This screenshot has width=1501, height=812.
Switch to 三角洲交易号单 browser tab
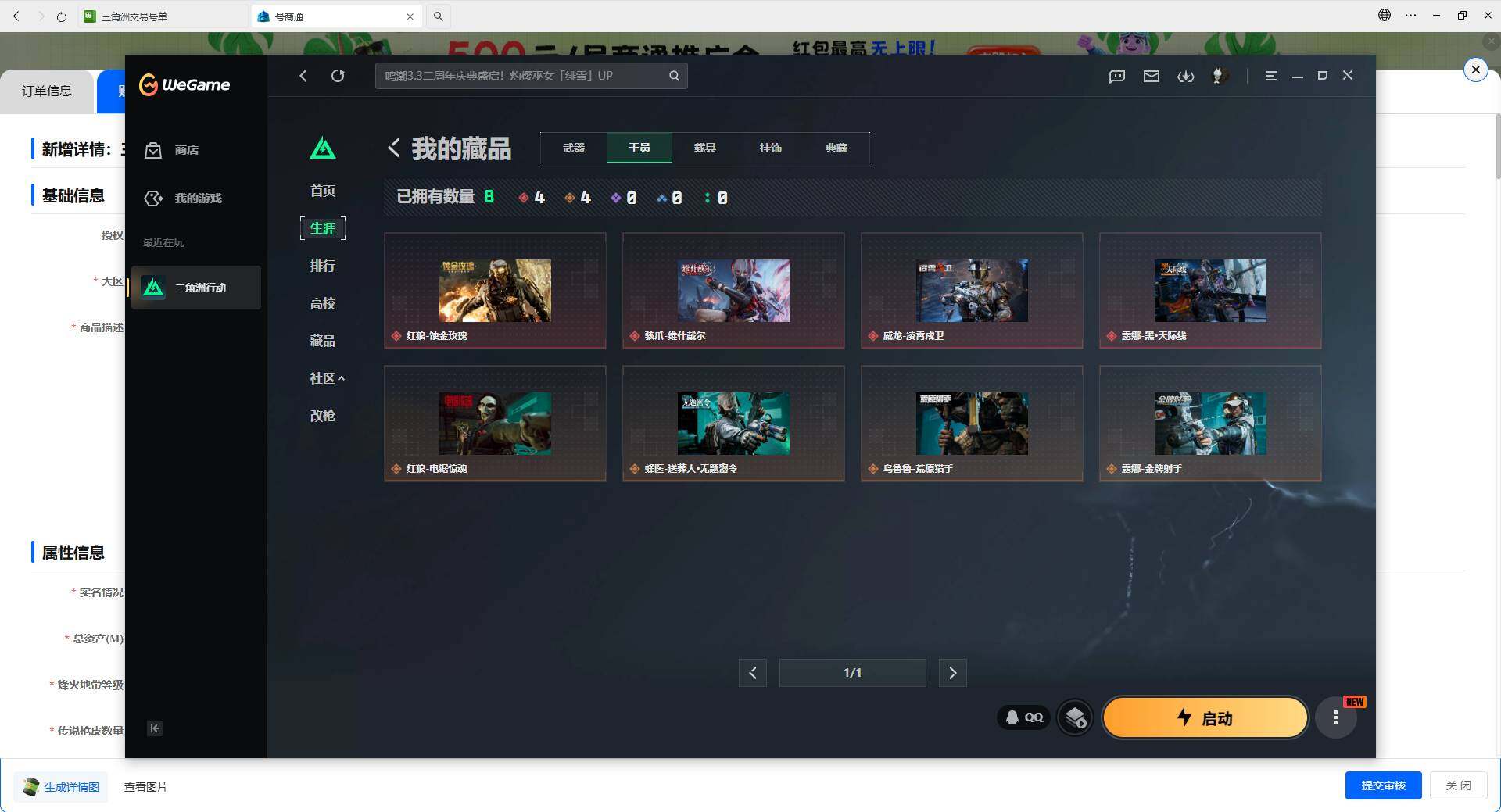163,16
